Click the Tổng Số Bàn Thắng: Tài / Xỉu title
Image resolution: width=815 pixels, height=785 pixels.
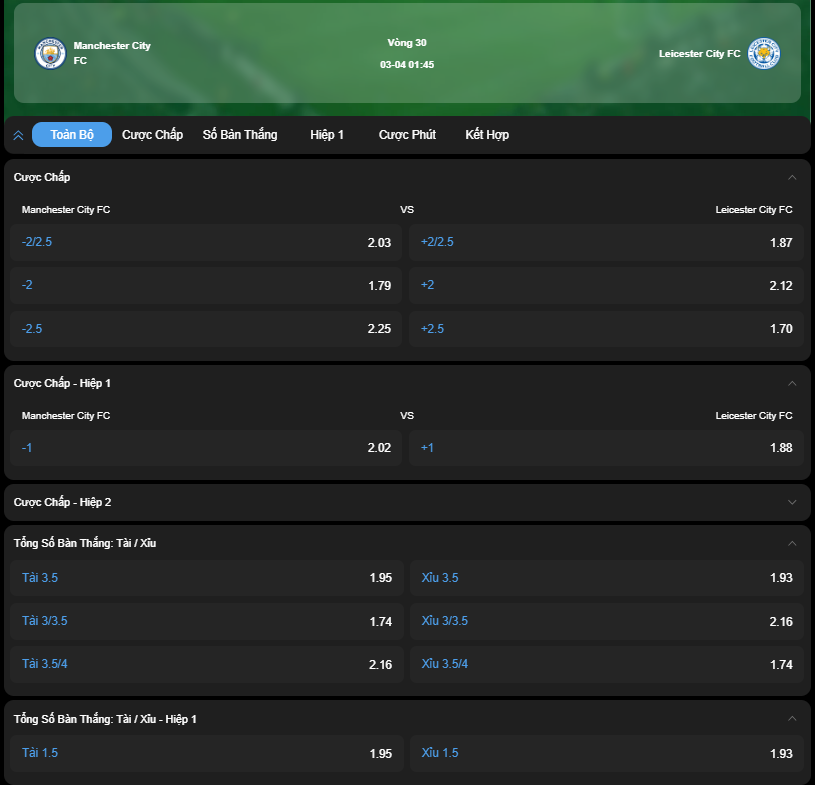point(85,543)
